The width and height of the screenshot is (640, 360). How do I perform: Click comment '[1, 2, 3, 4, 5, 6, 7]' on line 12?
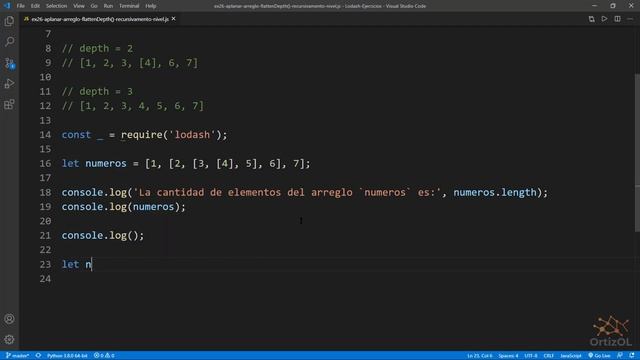coord(142,106)
